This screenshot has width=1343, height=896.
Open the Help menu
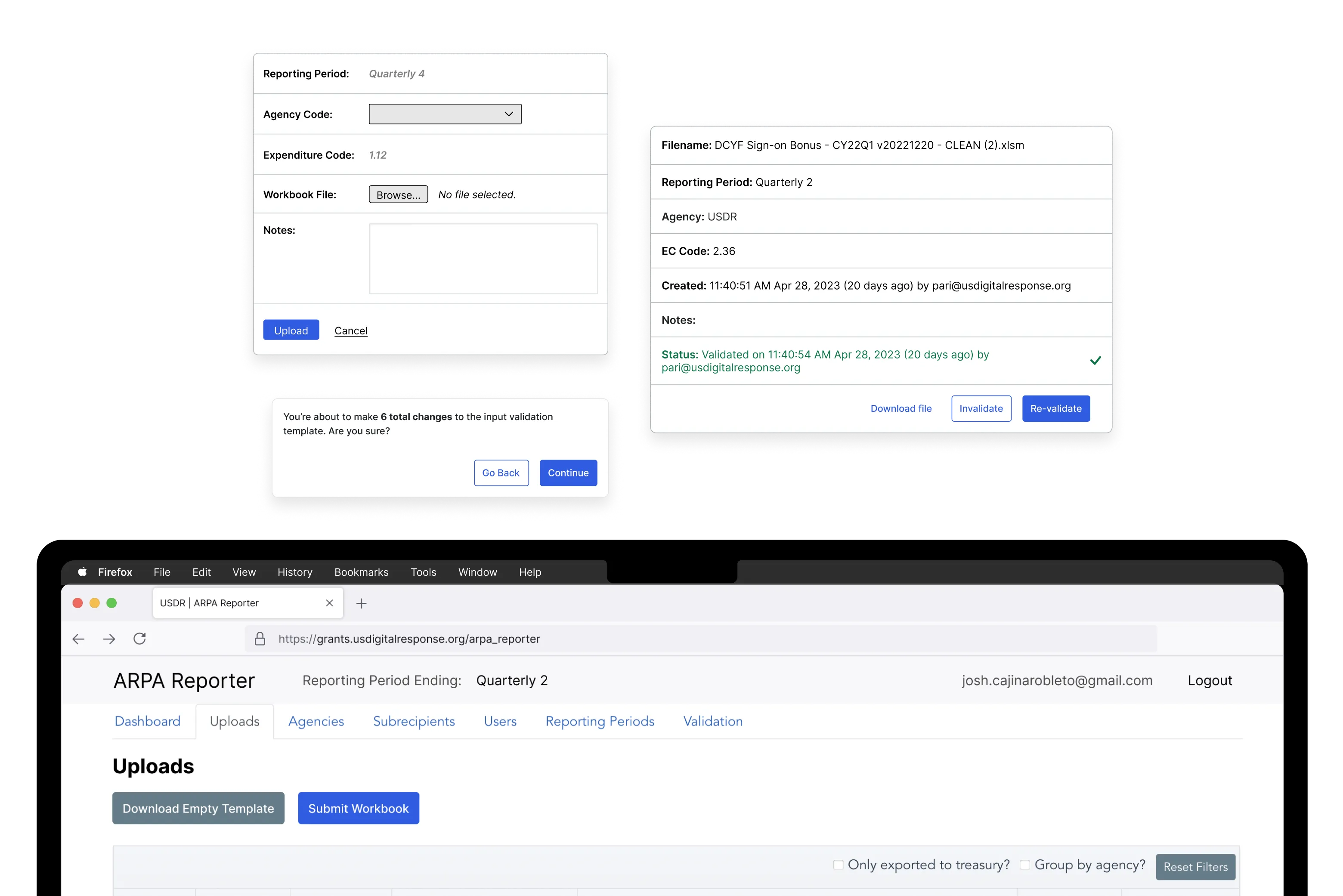pos(530,572)
